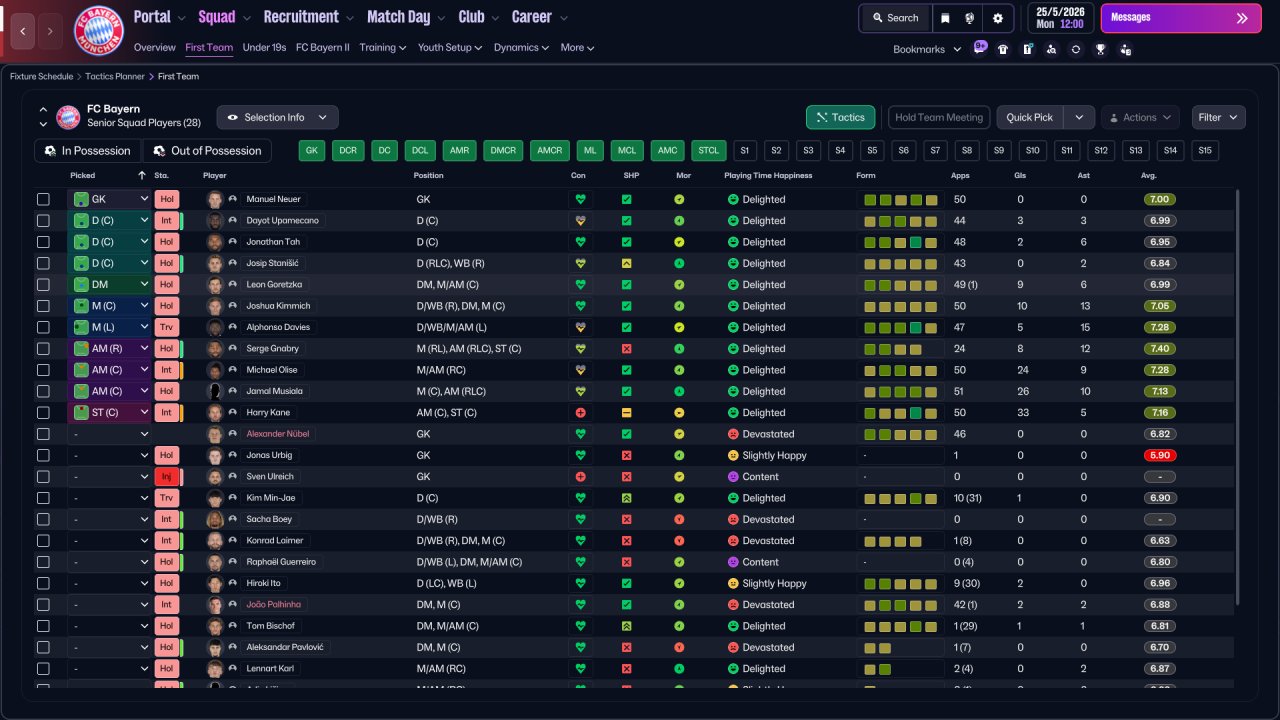
Task: Select the checkbox next to Harry Kane
Action: tap(43, 412)
